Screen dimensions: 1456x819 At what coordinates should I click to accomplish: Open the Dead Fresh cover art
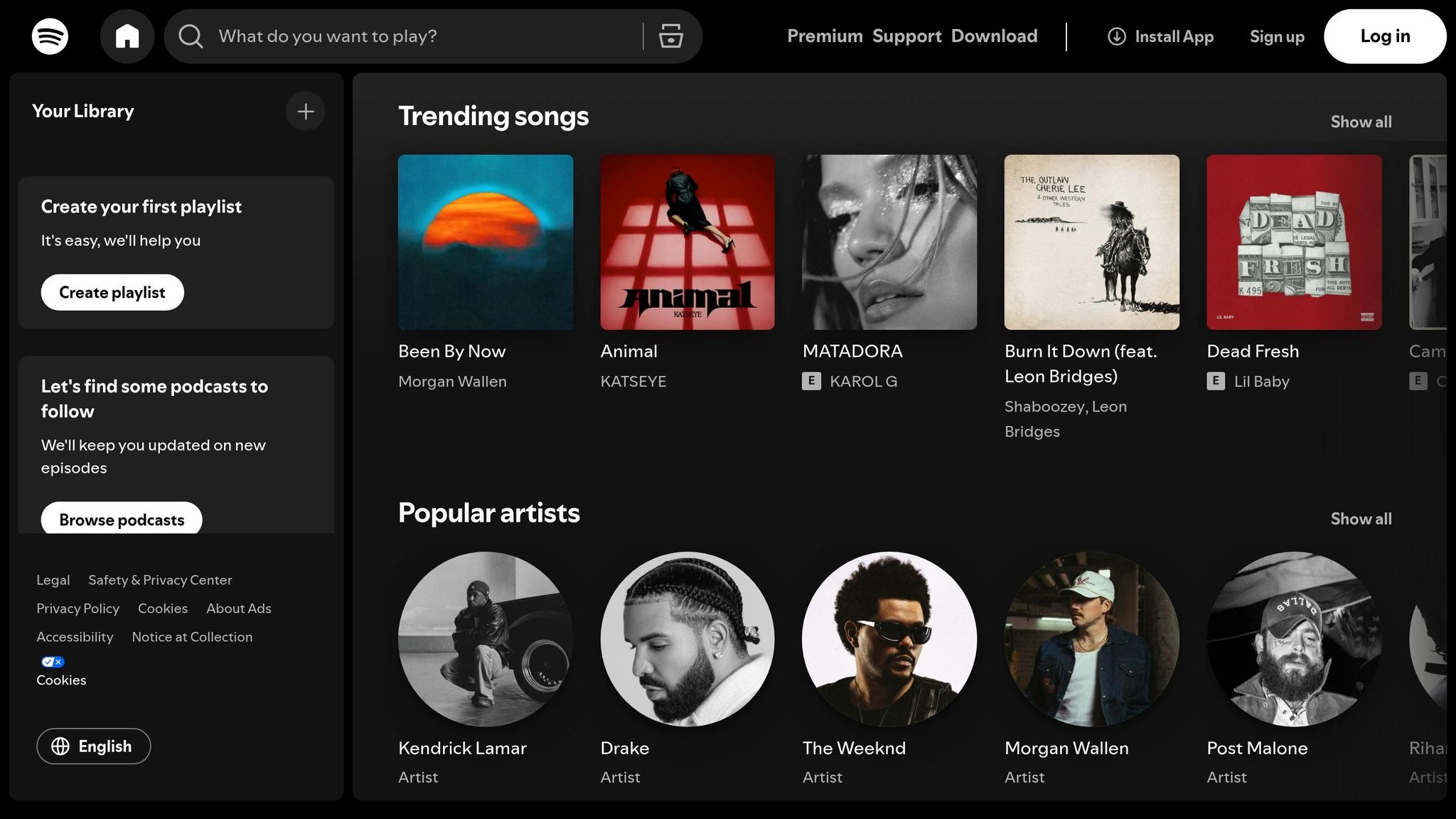pyautogui.click(x=1294, y=242)
